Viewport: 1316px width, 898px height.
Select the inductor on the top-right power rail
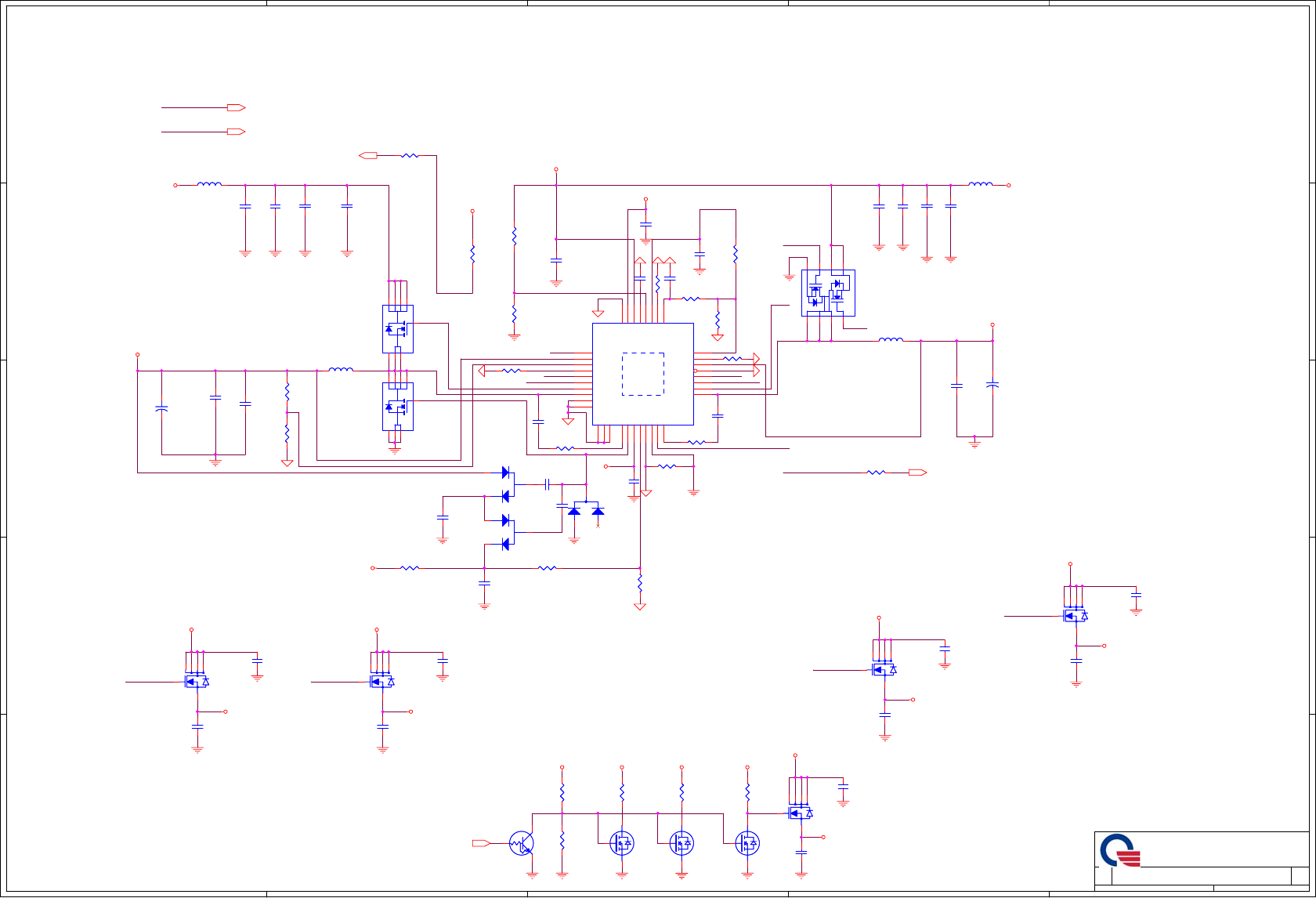pos(981,185)
